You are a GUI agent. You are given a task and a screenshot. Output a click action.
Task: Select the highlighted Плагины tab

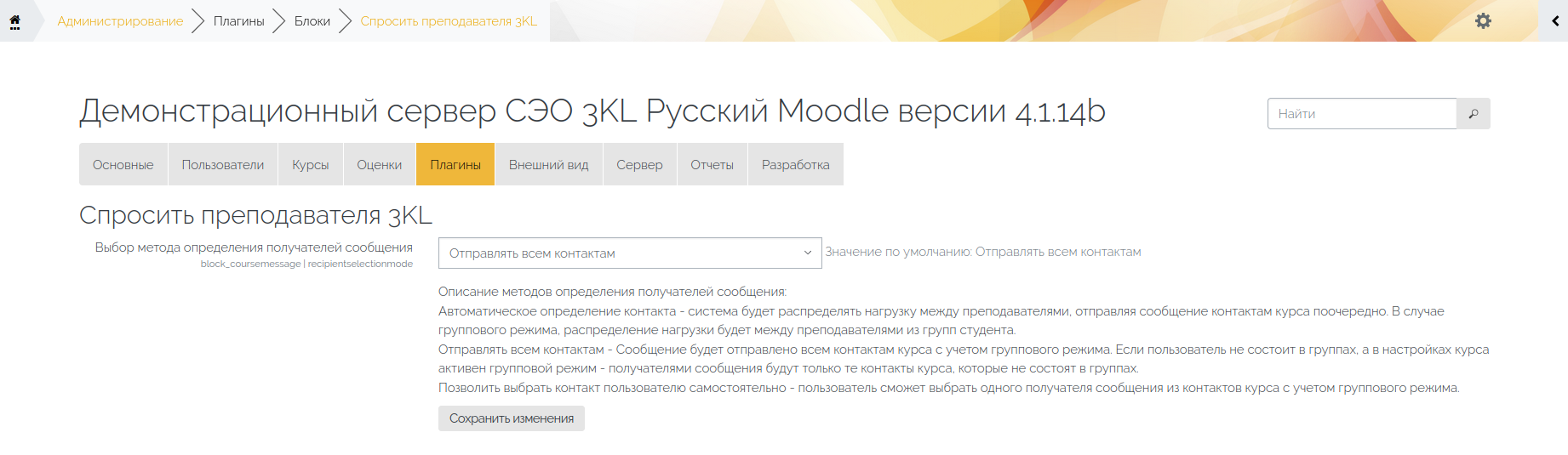[x=455, y=165]
